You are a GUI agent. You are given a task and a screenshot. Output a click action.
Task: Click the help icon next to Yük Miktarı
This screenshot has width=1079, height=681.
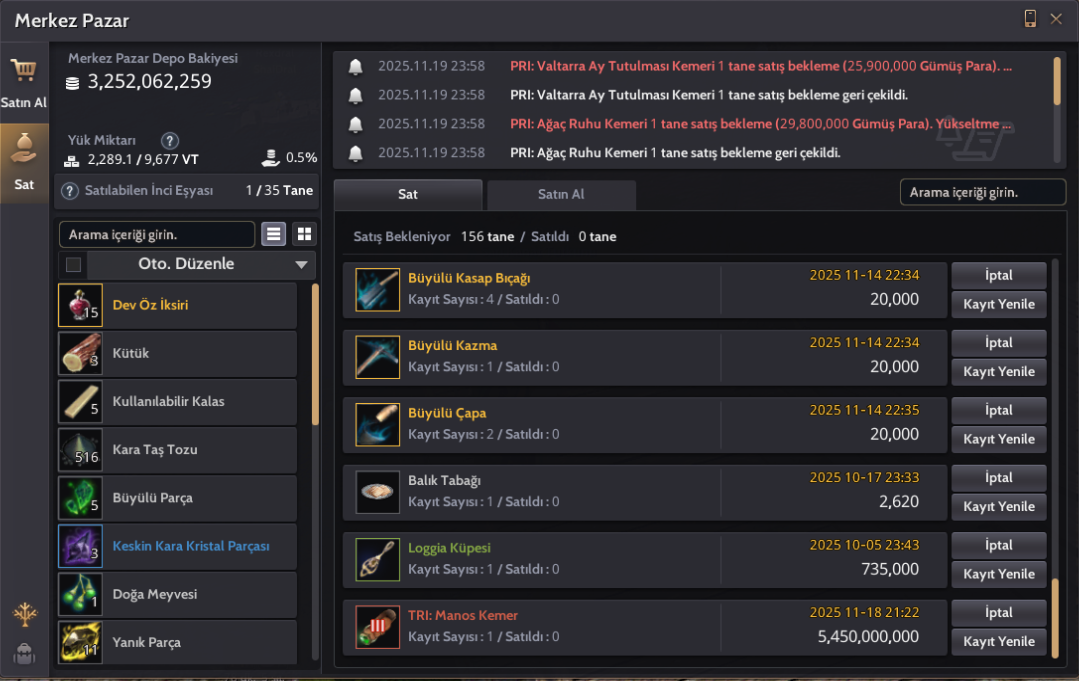click(x=170, y=140)
